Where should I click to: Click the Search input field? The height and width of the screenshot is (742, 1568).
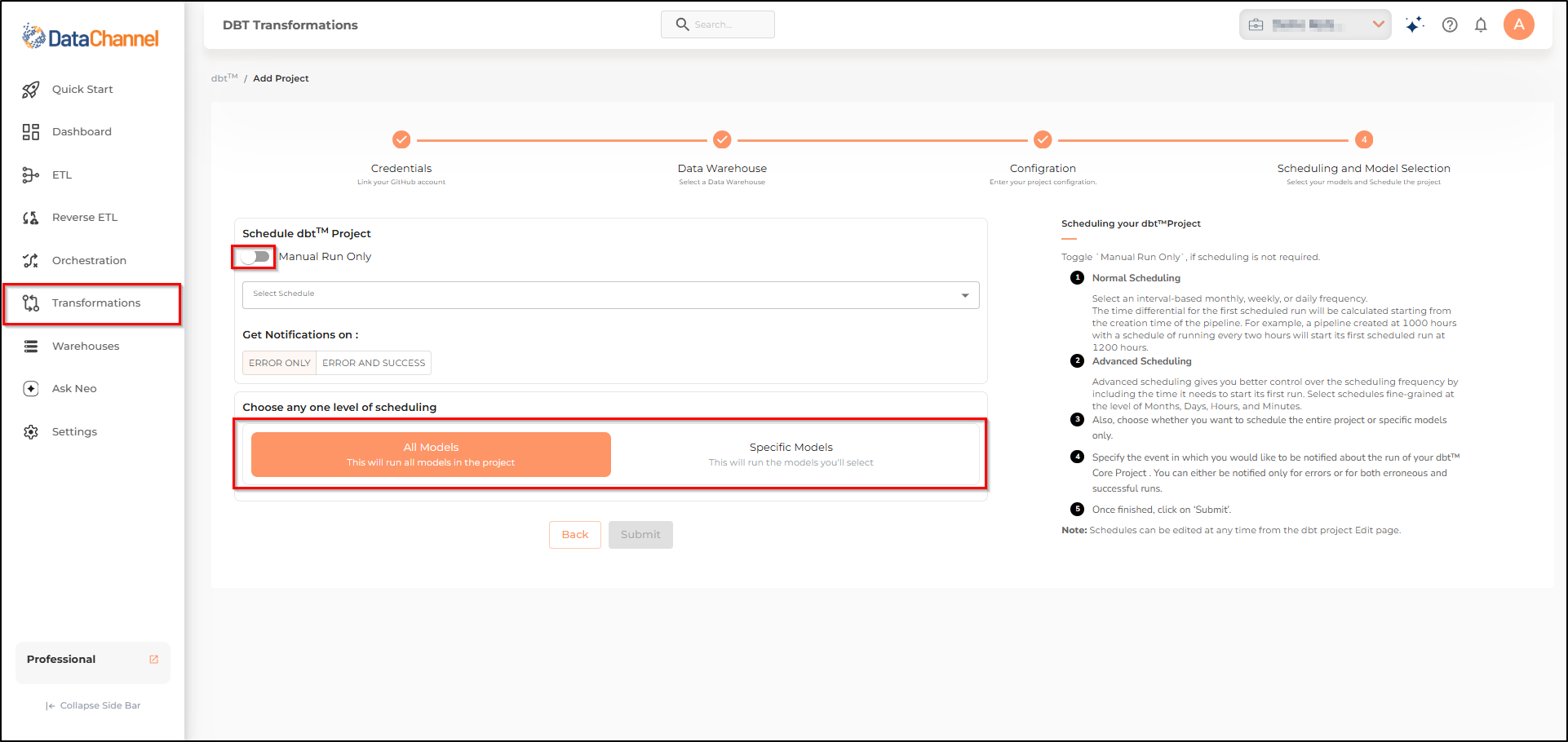718,24
